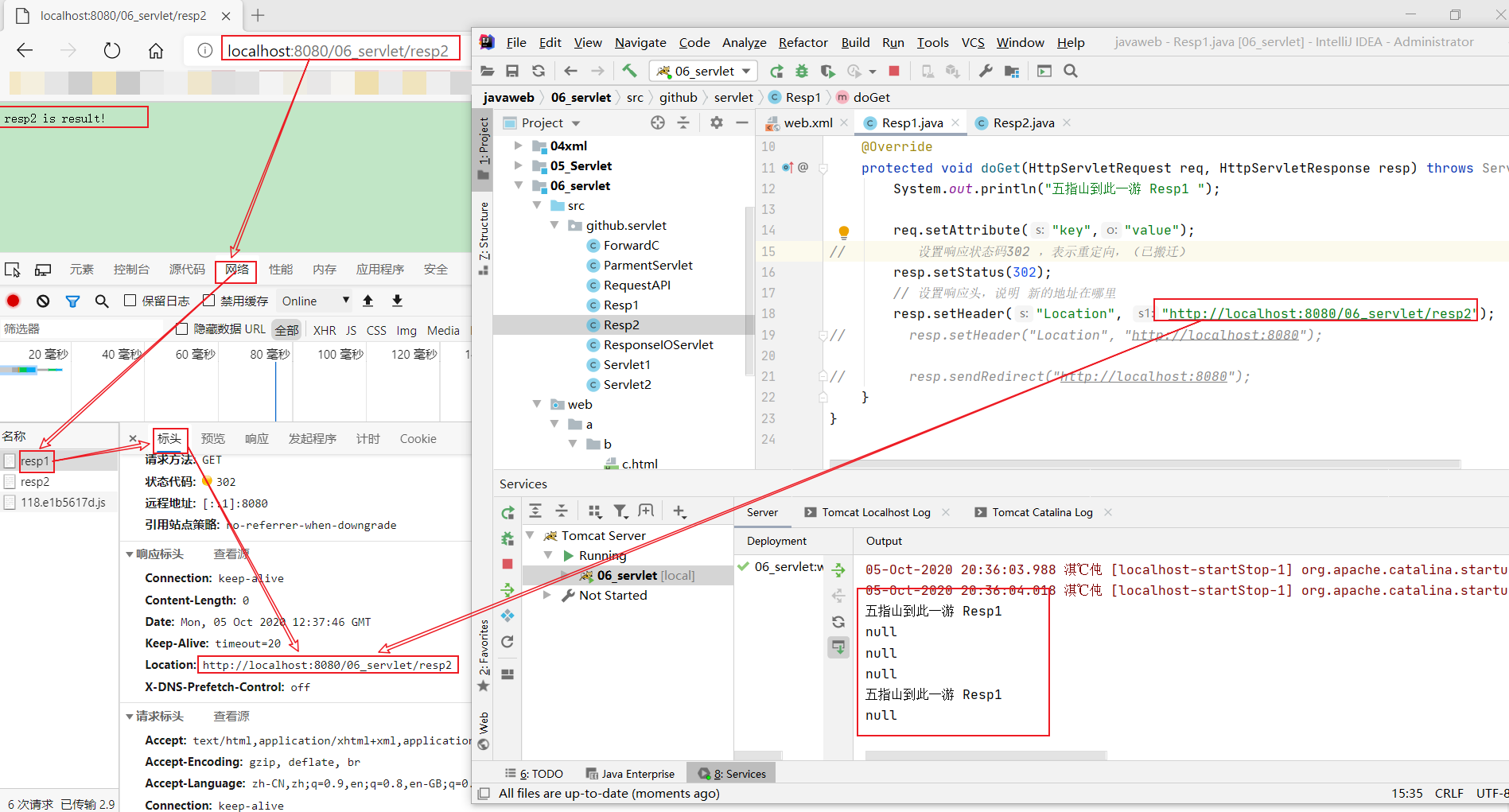Check the 隐藏数据 URL checkbox
This screenshot has height=812, width=1509.
tap(181, 329)
